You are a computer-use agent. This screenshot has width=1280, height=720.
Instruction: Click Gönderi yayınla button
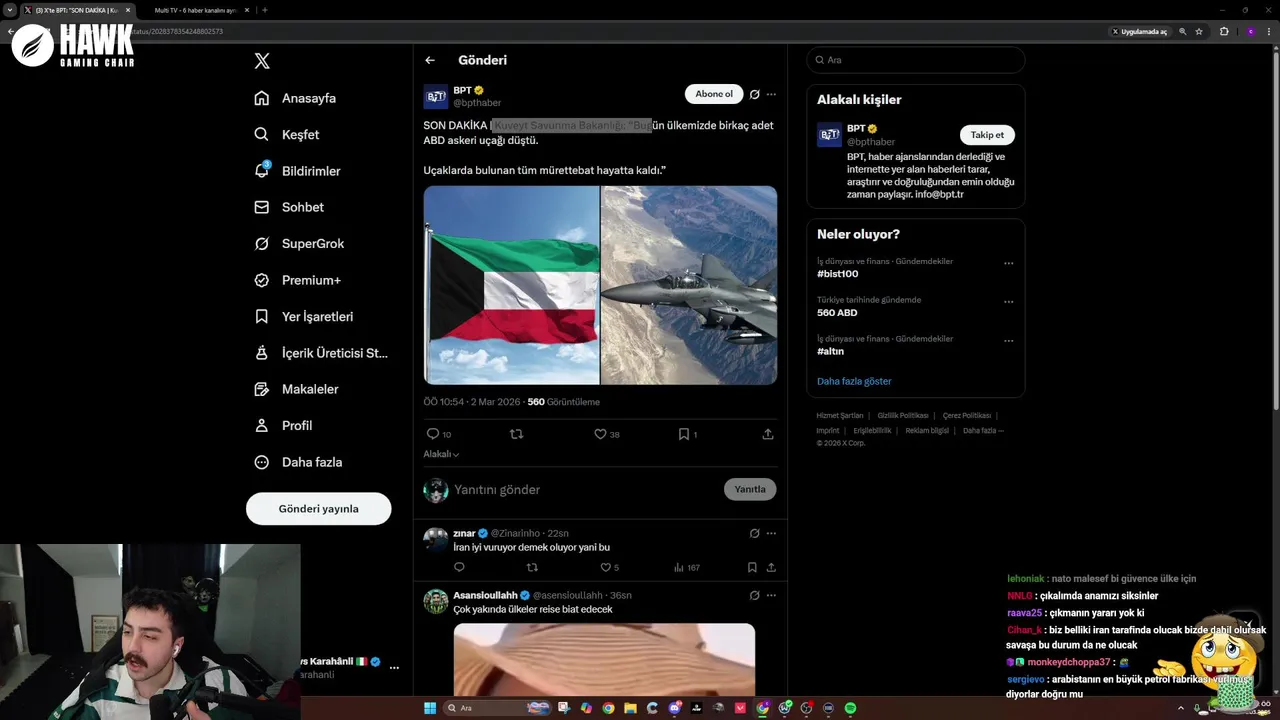point(318,508)
